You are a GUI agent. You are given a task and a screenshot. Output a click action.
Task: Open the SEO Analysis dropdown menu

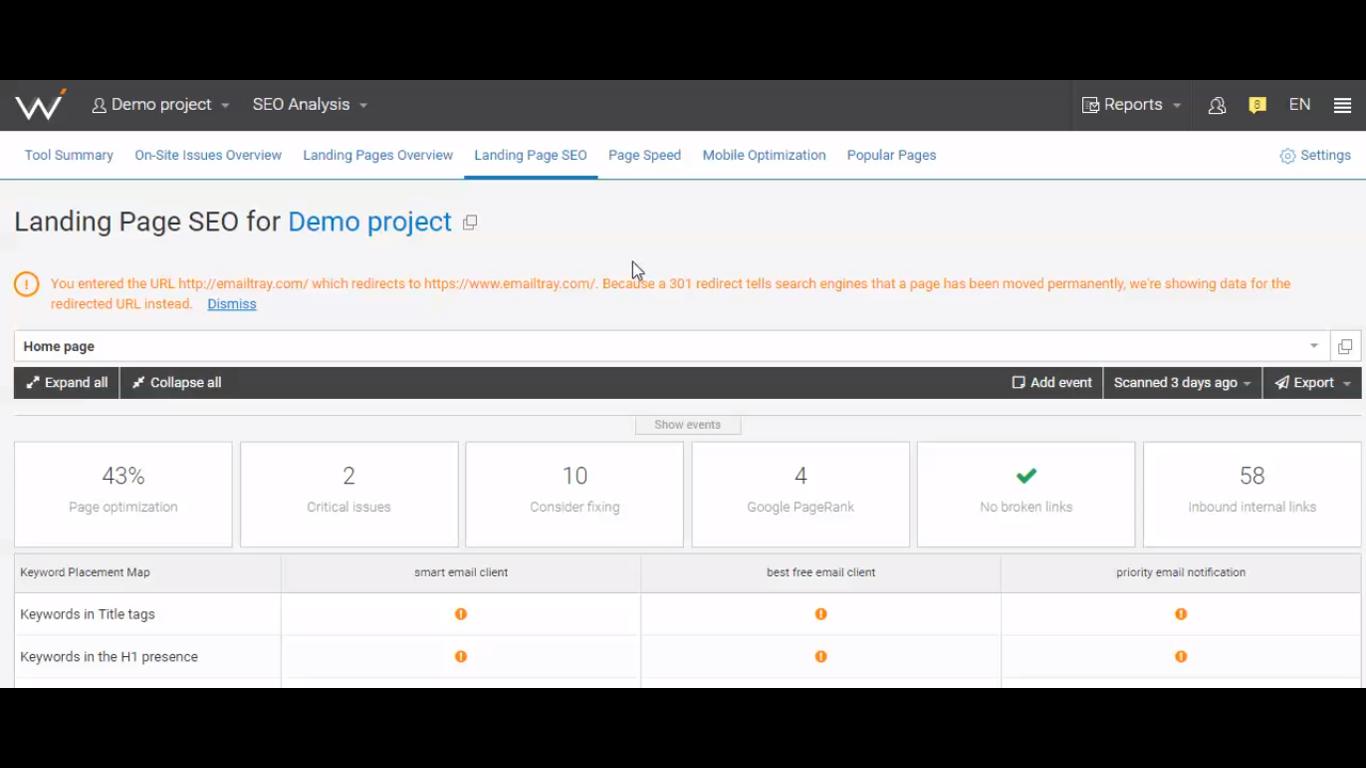(x=310, y=105)
